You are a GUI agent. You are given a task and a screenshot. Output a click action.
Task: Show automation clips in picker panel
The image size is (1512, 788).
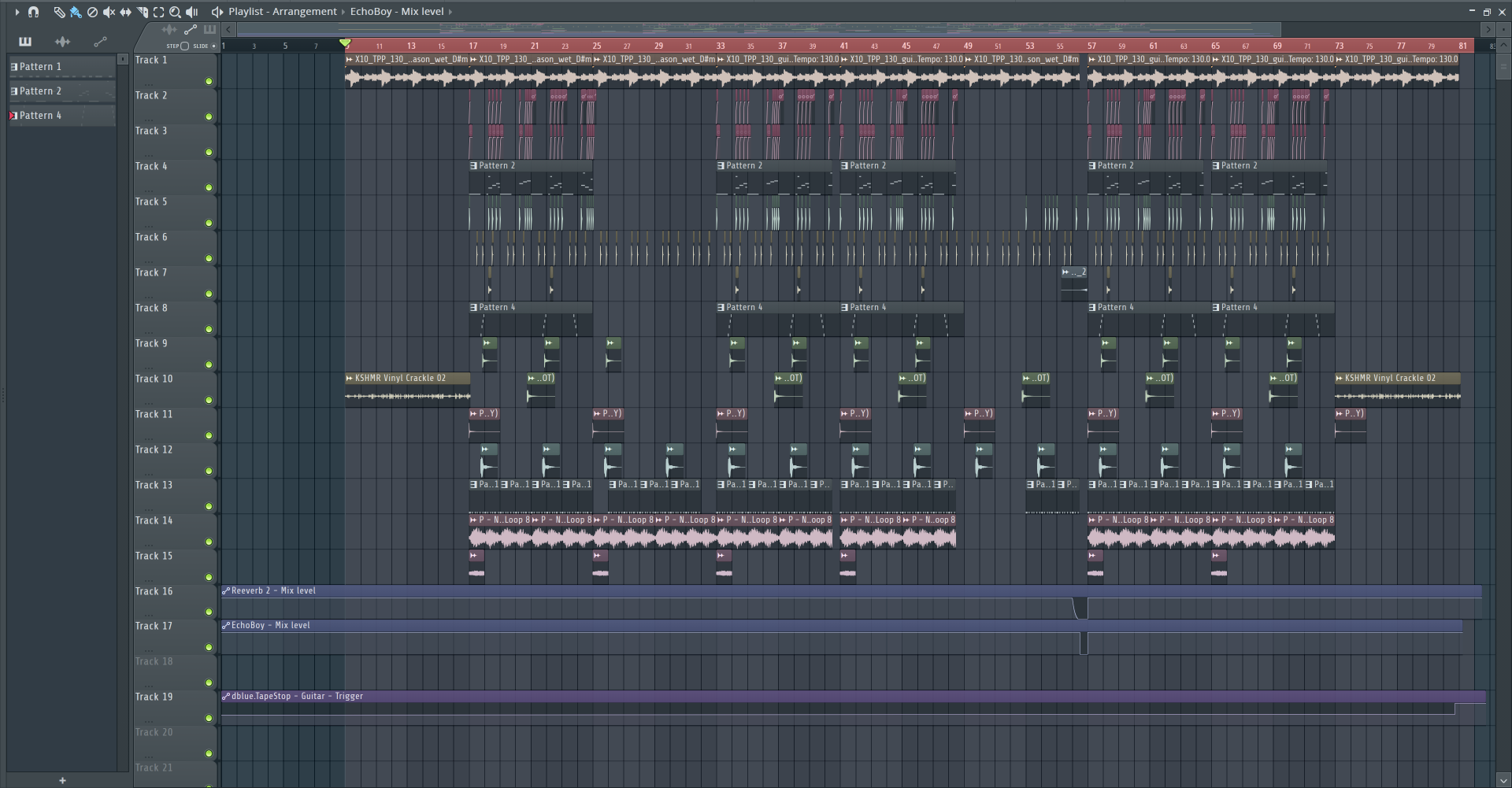[100, 42]
